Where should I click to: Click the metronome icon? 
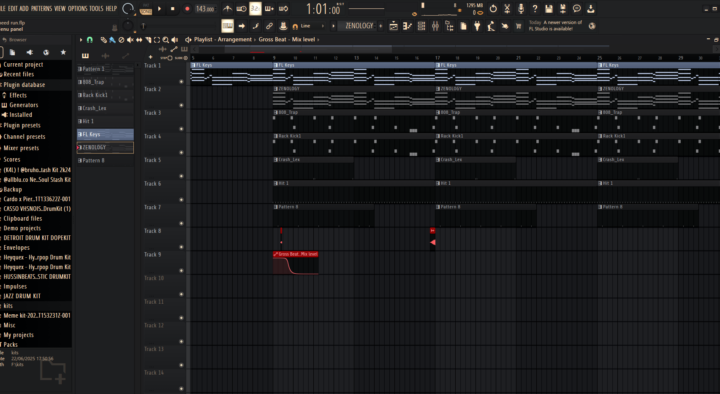[227, 9]
